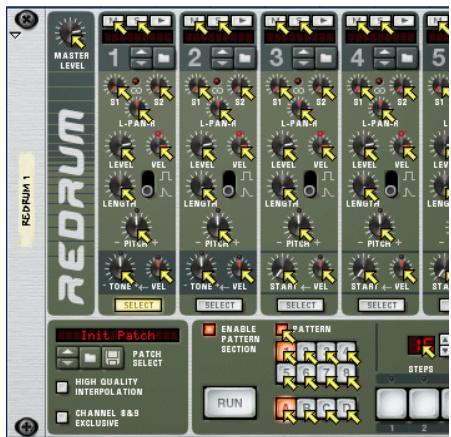Image resolution: width=451 pixels, height=437 pixels.
Task: Increase the Steps count with the up arrow
Action: click(x=445, y=340)
